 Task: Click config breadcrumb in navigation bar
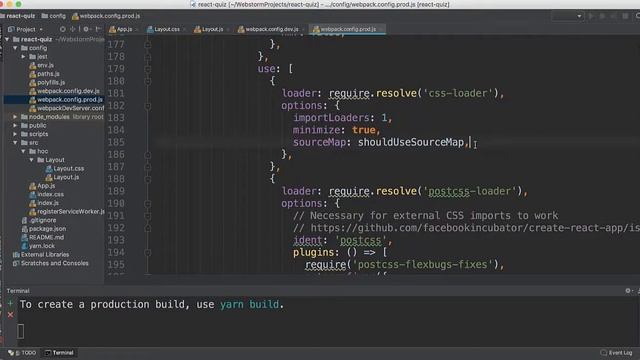pos(53,16)
